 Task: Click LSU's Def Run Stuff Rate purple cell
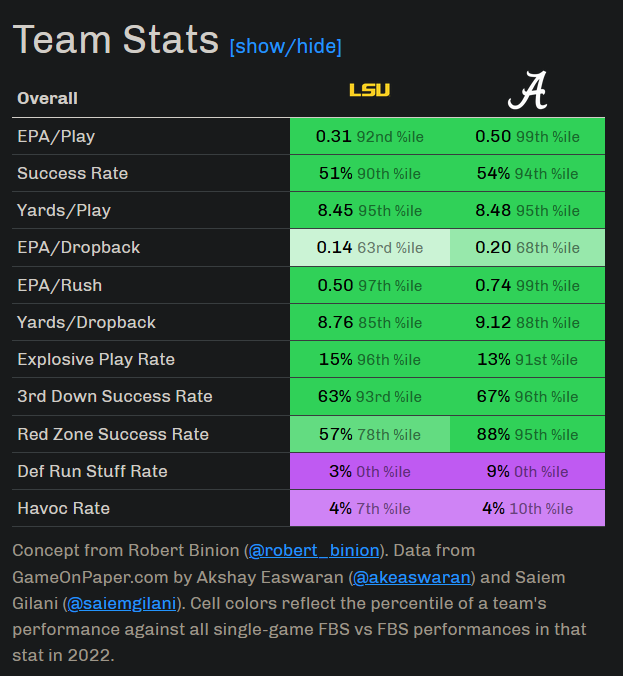(369, 471)
